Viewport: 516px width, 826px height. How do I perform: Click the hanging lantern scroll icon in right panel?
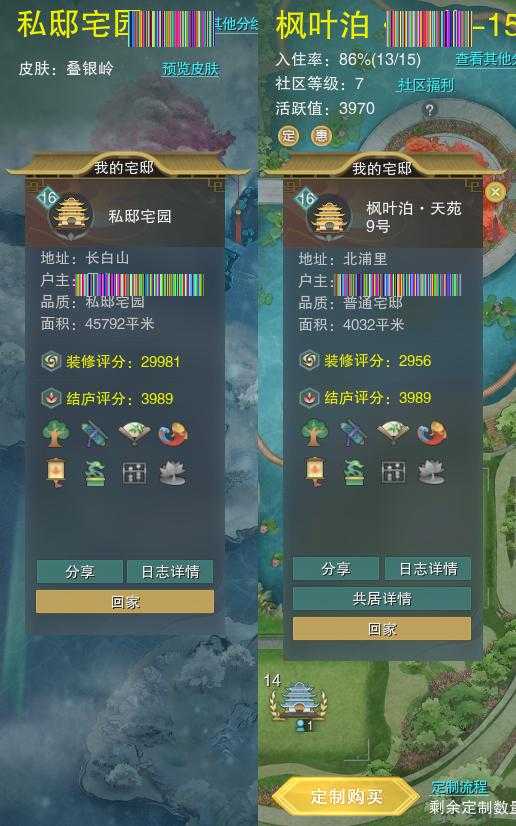[314, 471]
